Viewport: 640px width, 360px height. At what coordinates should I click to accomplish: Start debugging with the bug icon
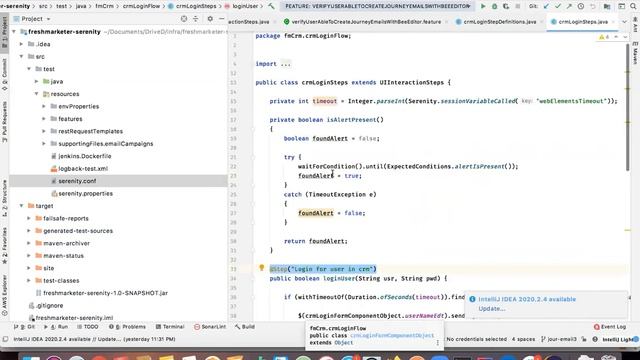click(x=495, y=7)
